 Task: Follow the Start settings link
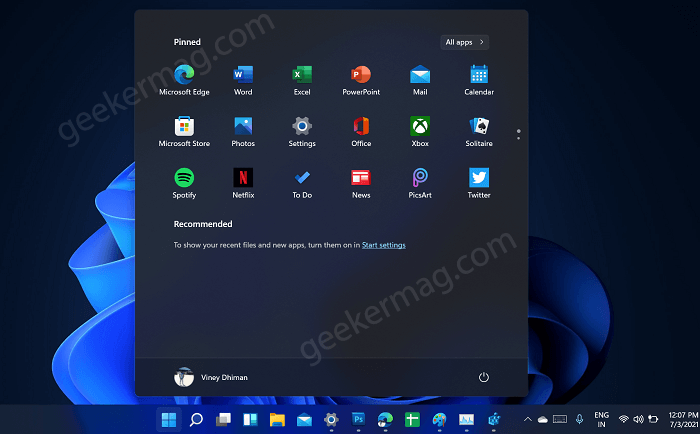click(383, 245)
